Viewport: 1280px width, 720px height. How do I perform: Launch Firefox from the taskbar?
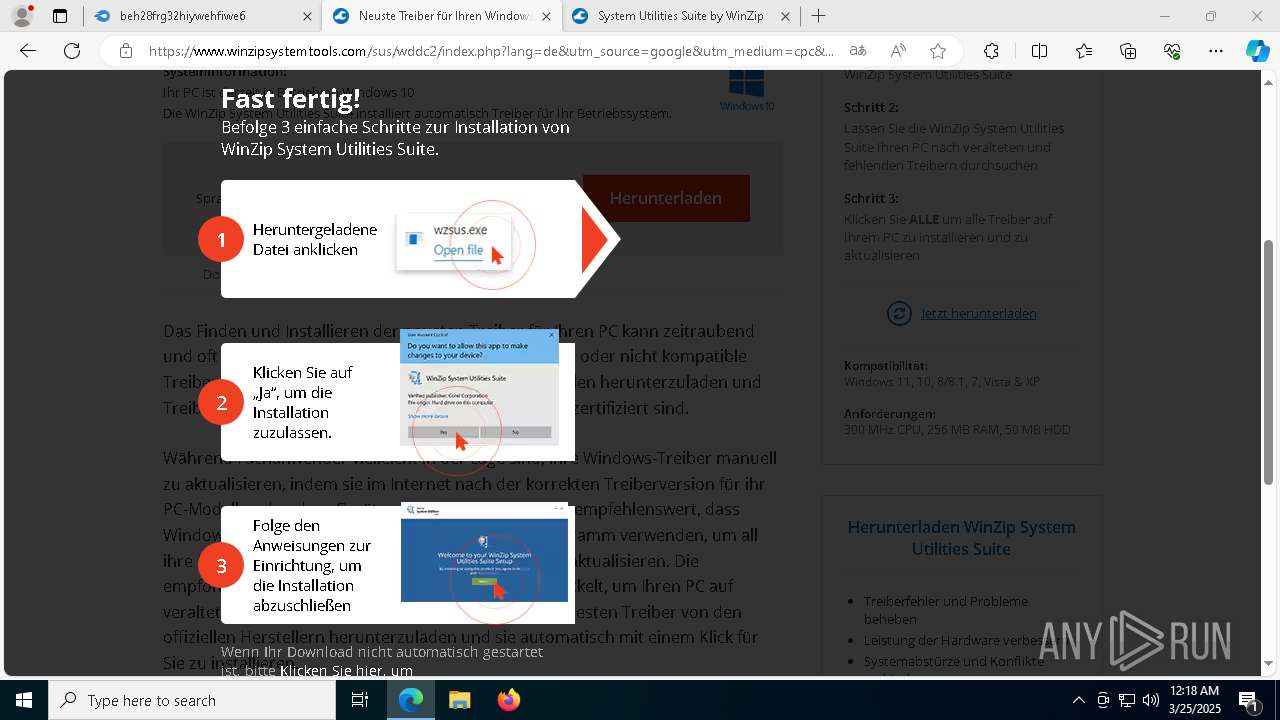pyautogui.click(x=508, y=700)
